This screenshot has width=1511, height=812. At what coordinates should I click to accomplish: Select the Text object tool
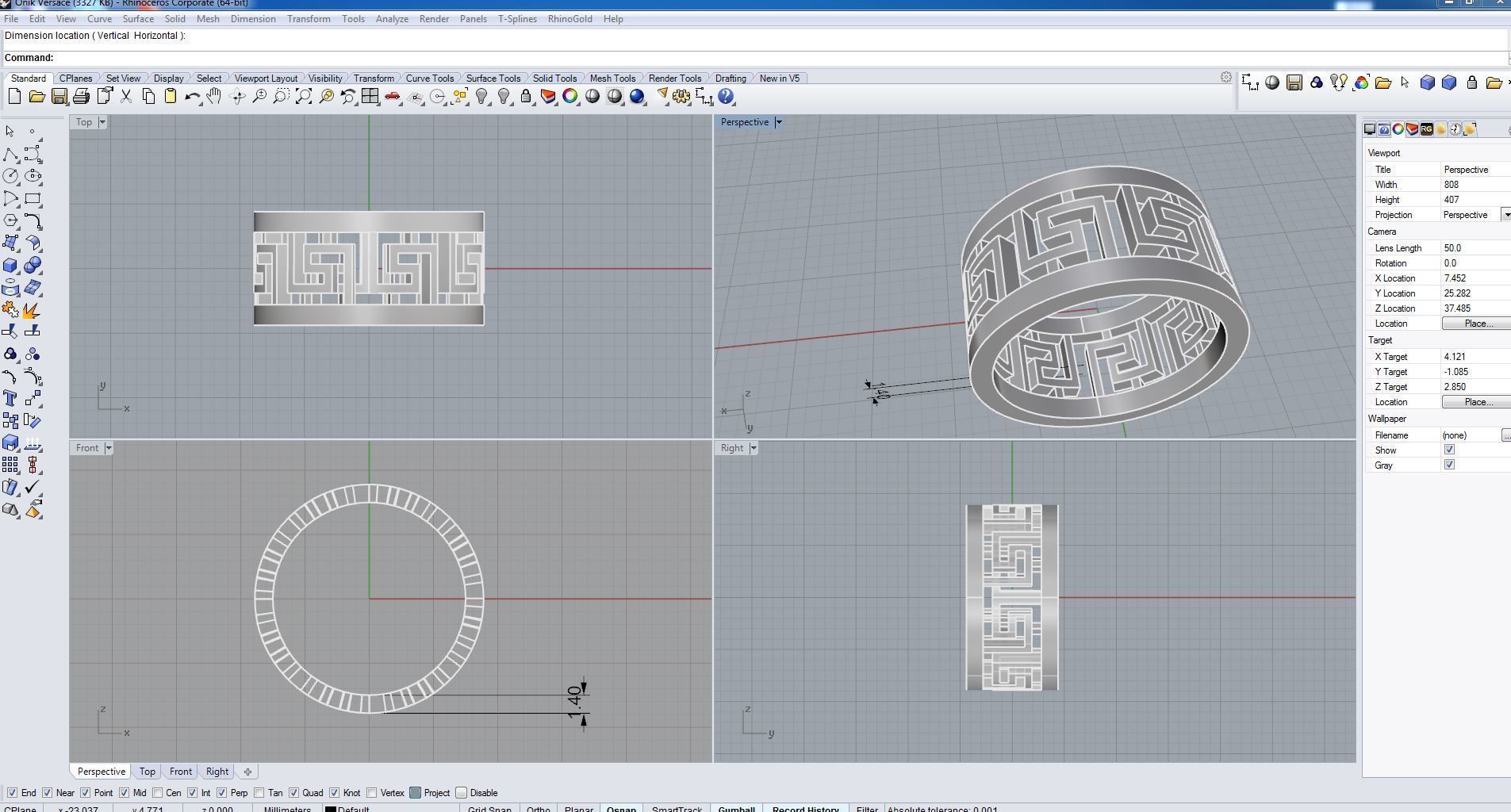click(11, 398)
